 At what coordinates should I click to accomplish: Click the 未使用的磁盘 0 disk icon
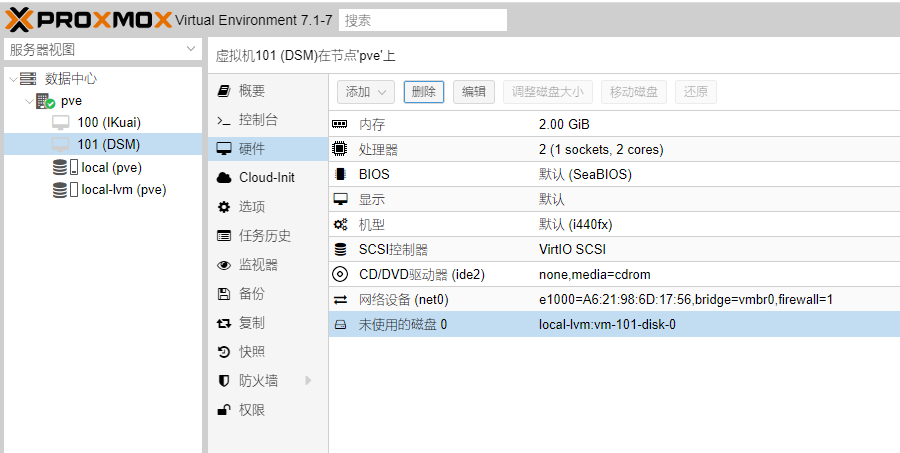tap(340, 324)
